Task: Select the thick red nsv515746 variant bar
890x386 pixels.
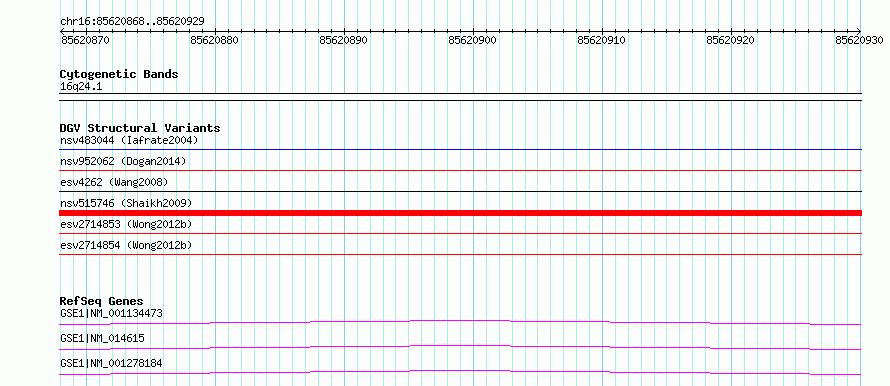Action: tap(460, 213)
